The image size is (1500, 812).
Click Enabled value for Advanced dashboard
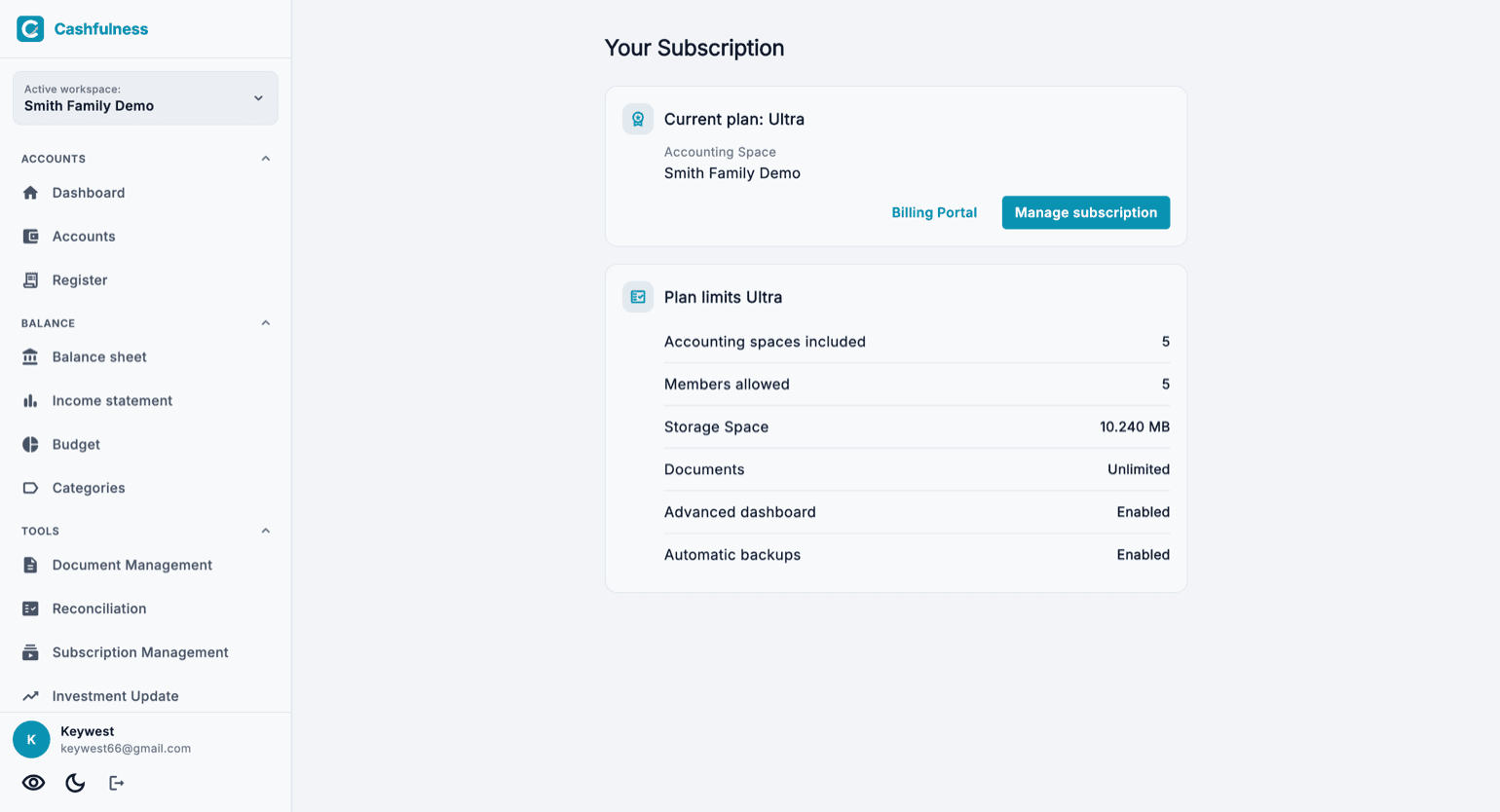[1144, 512]
